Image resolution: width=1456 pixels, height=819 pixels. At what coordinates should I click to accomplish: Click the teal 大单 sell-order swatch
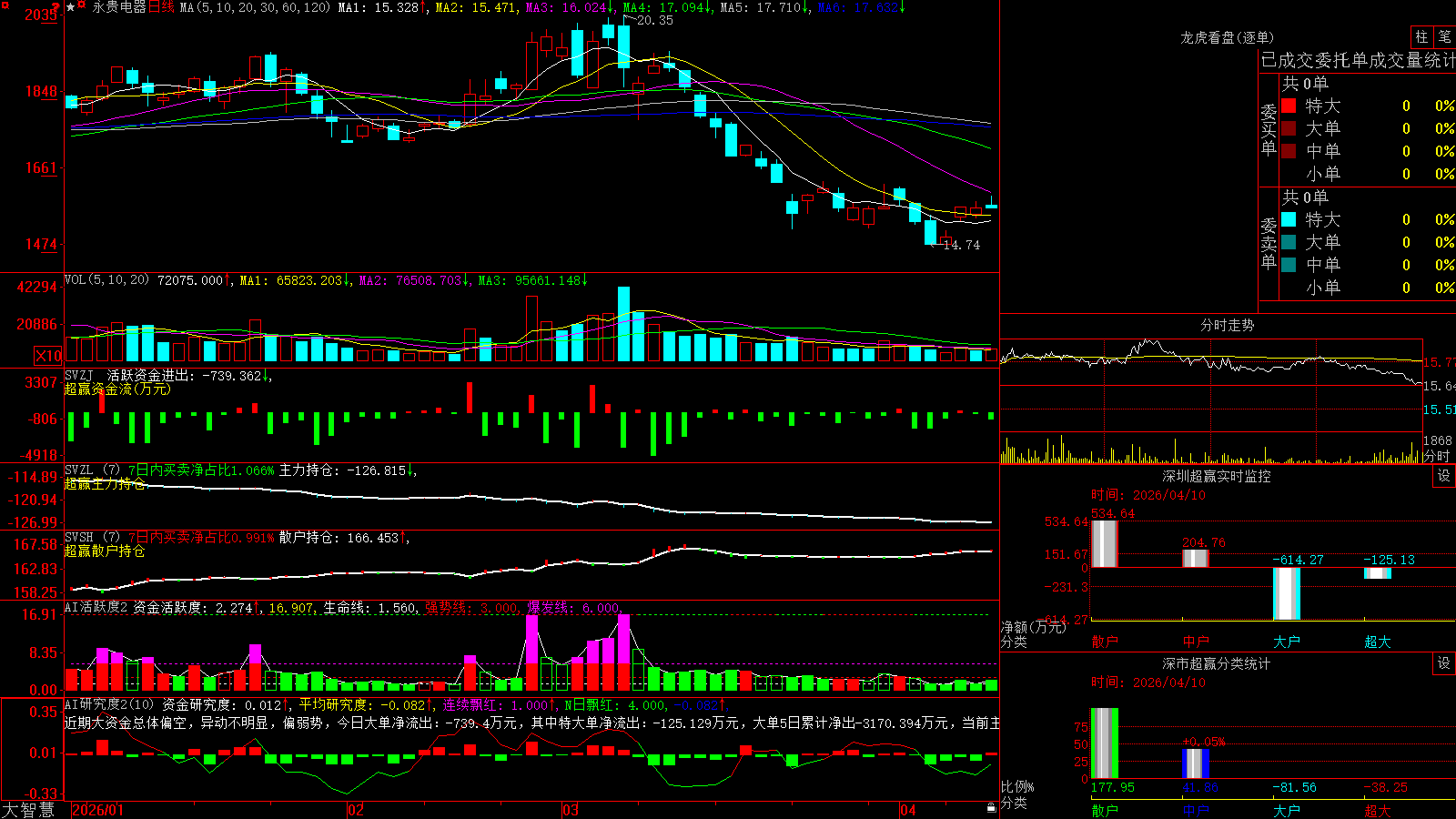pyautogui.click(x=1289, y=242)
